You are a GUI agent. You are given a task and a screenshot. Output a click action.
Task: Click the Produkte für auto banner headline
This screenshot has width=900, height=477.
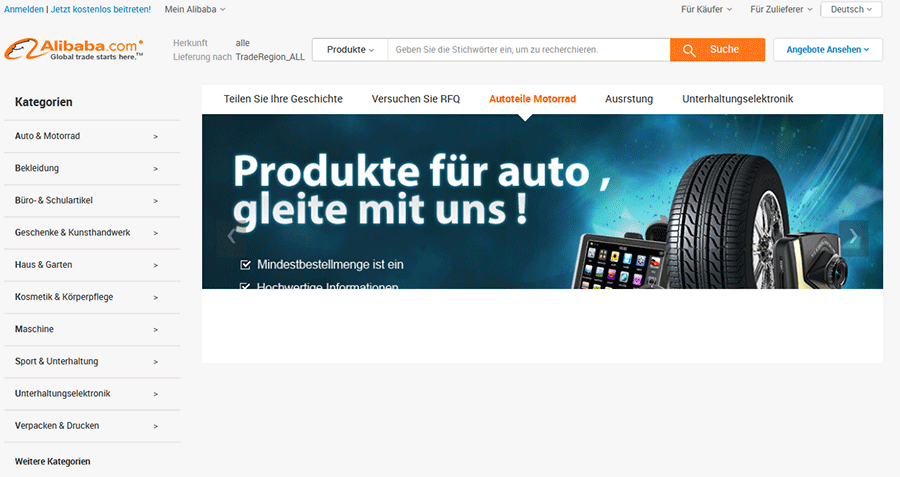422,191
